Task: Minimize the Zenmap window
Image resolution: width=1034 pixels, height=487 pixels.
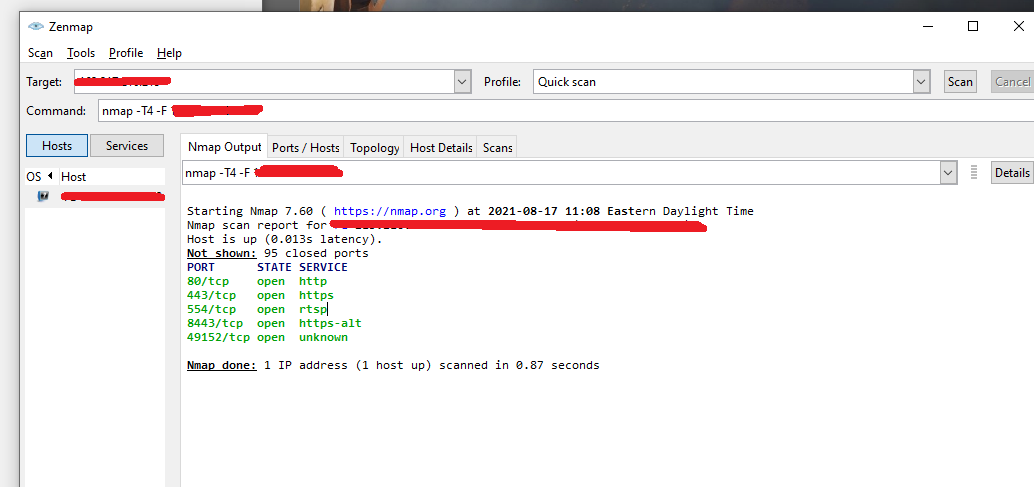Action: coord(926,27)
